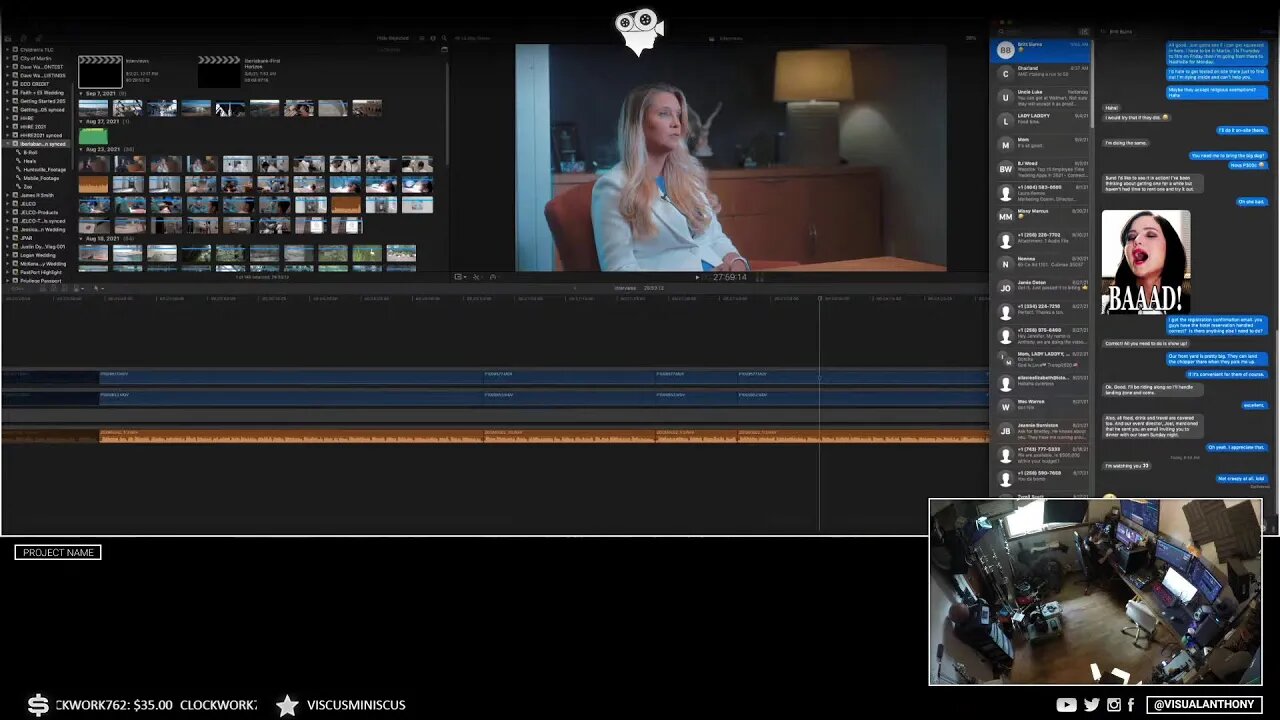1280x720 pixels.
Task: Open Wes Warren conversation in Messages
Action: pyautogui.click(x=1041, y=406)
